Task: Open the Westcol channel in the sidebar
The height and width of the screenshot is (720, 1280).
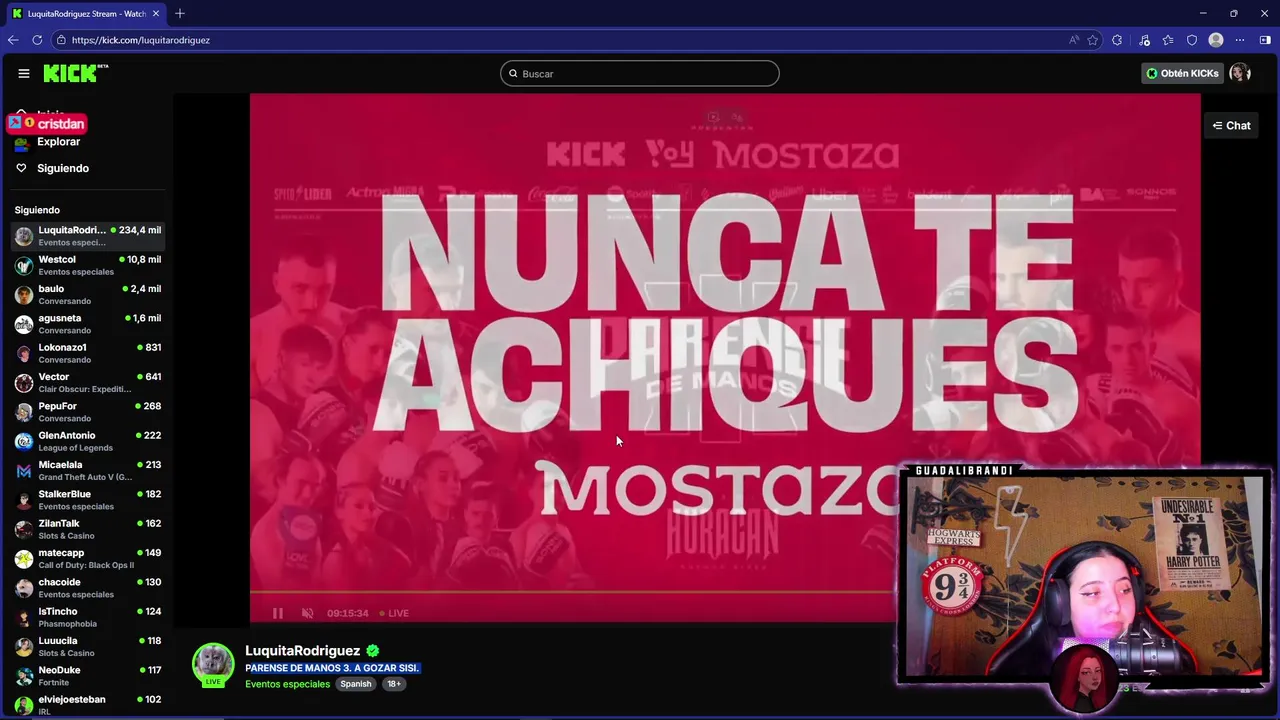Action: 88,265
